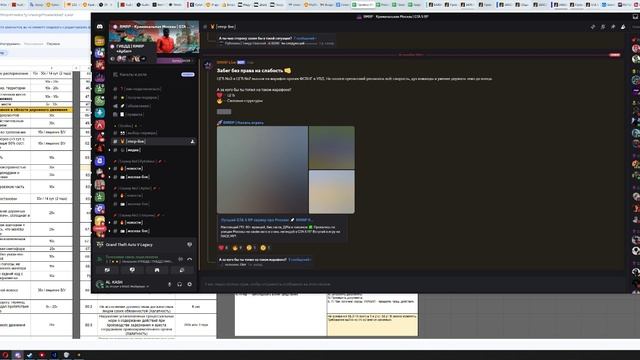Viewport: 640px width, 360px height.
Task: Click the Opera icon in the taskbar
Action: [5, 355]
